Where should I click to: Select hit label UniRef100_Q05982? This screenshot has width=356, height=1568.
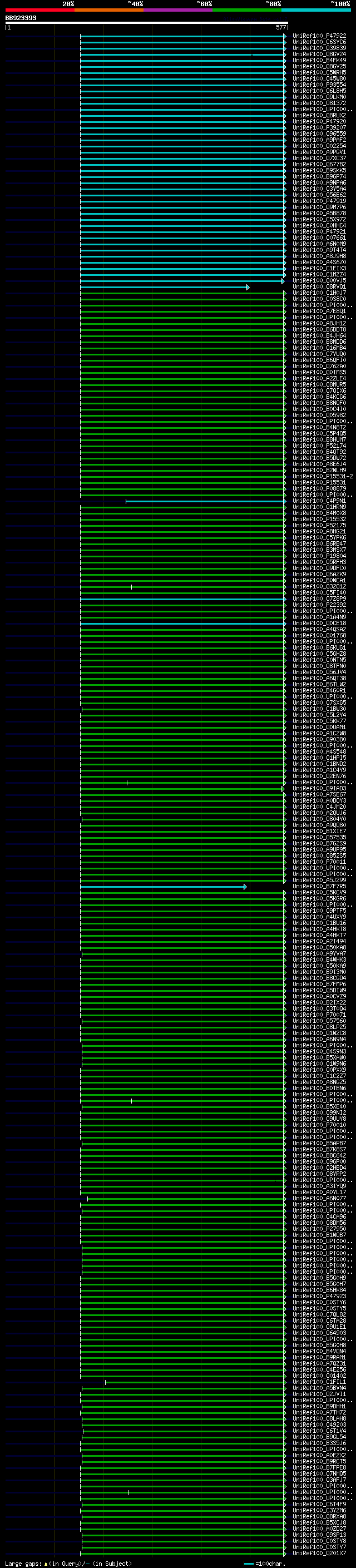click(319, 415)
